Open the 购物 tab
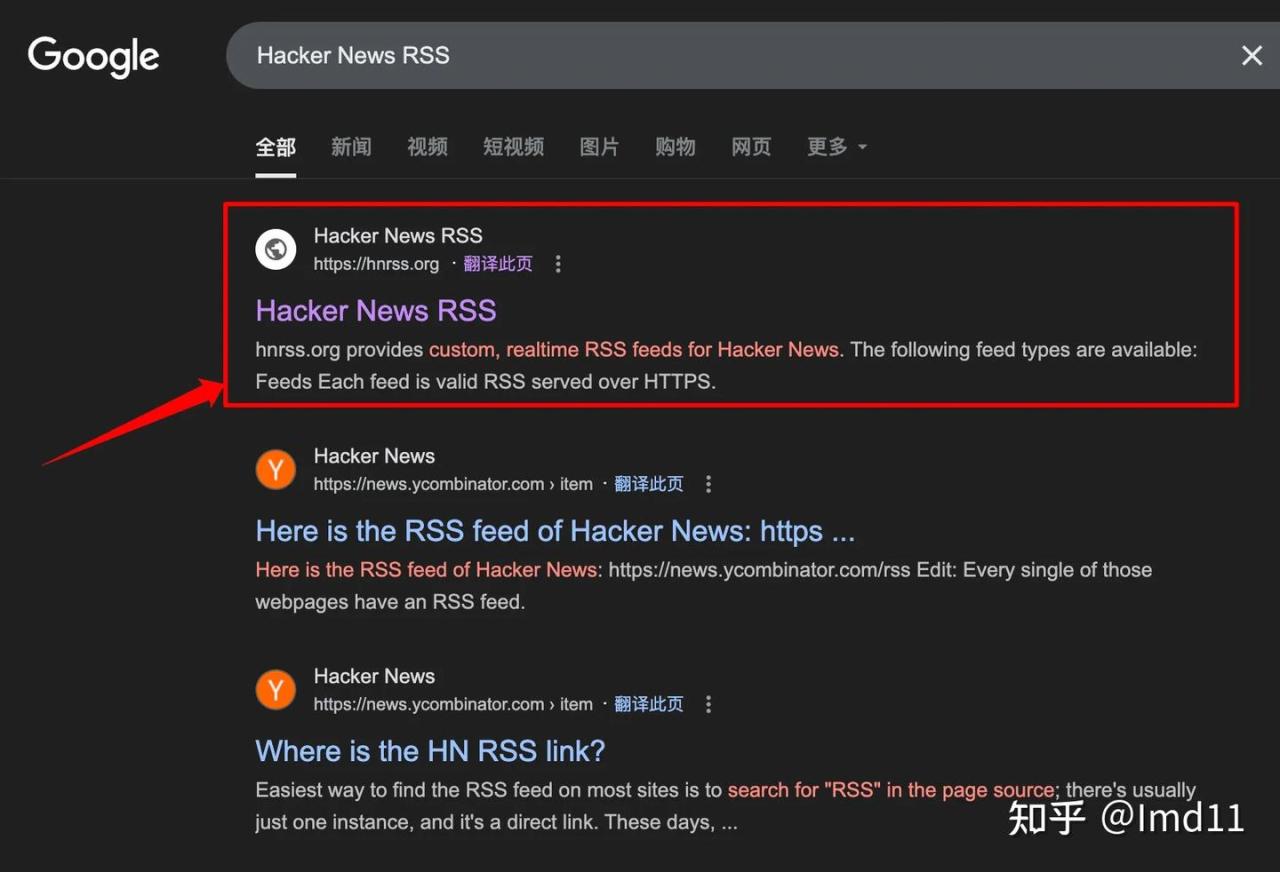Image resolution: width=1280 pixels, height=872 pixels. [675, 147]
